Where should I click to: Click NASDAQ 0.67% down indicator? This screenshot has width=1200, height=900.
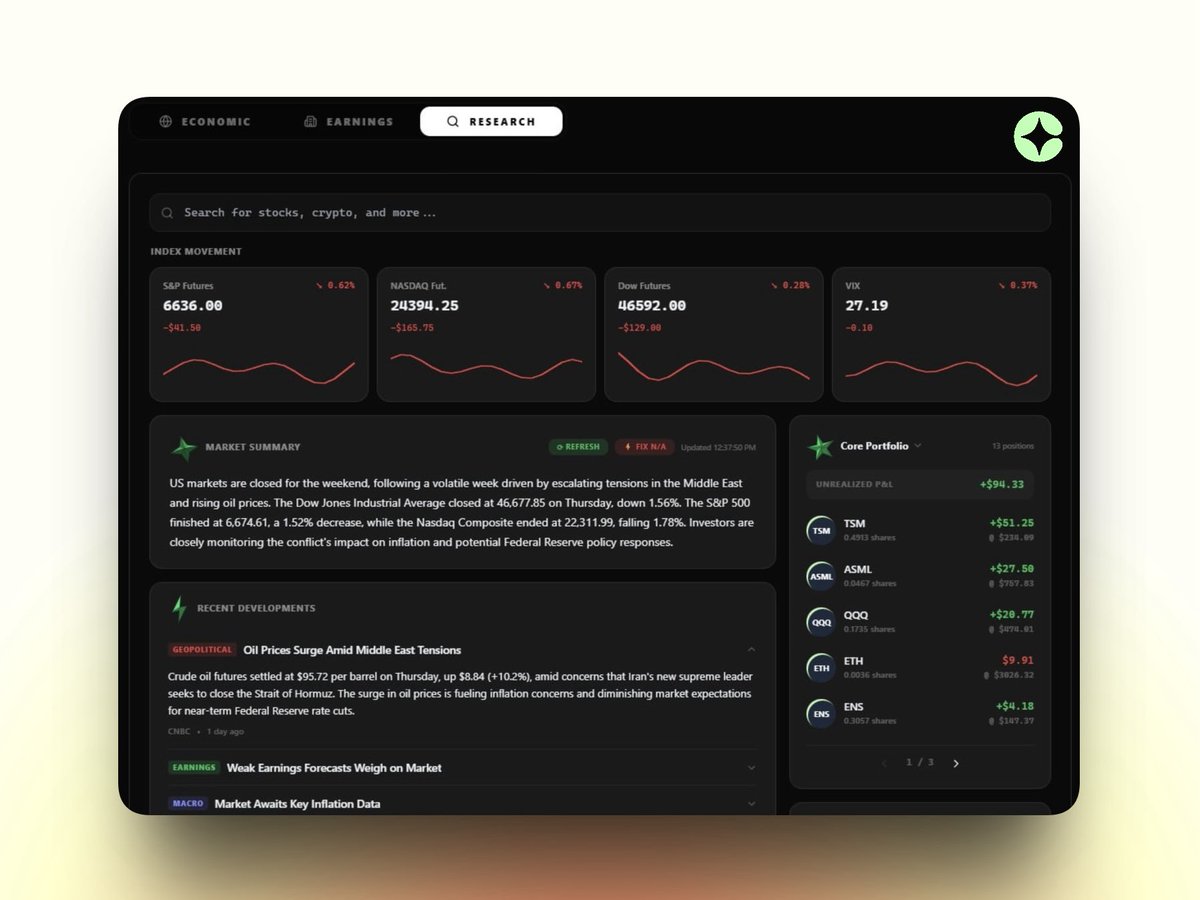562,286
